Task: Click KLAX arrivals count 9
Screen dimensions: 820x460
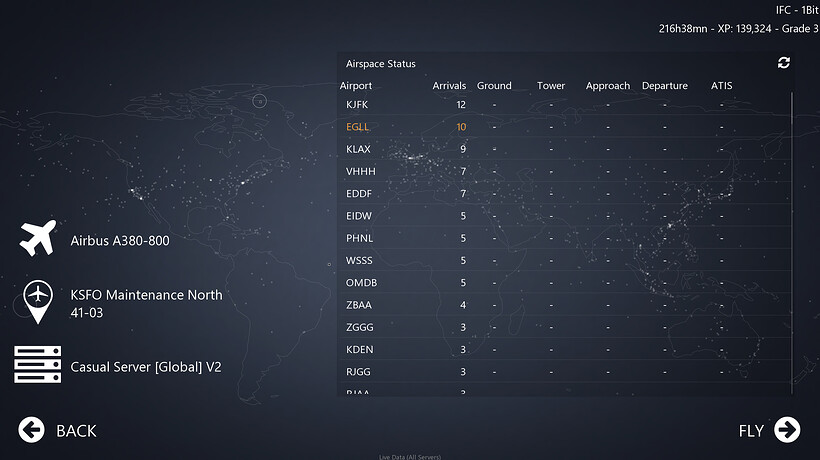Action: (x=463, y=149)
